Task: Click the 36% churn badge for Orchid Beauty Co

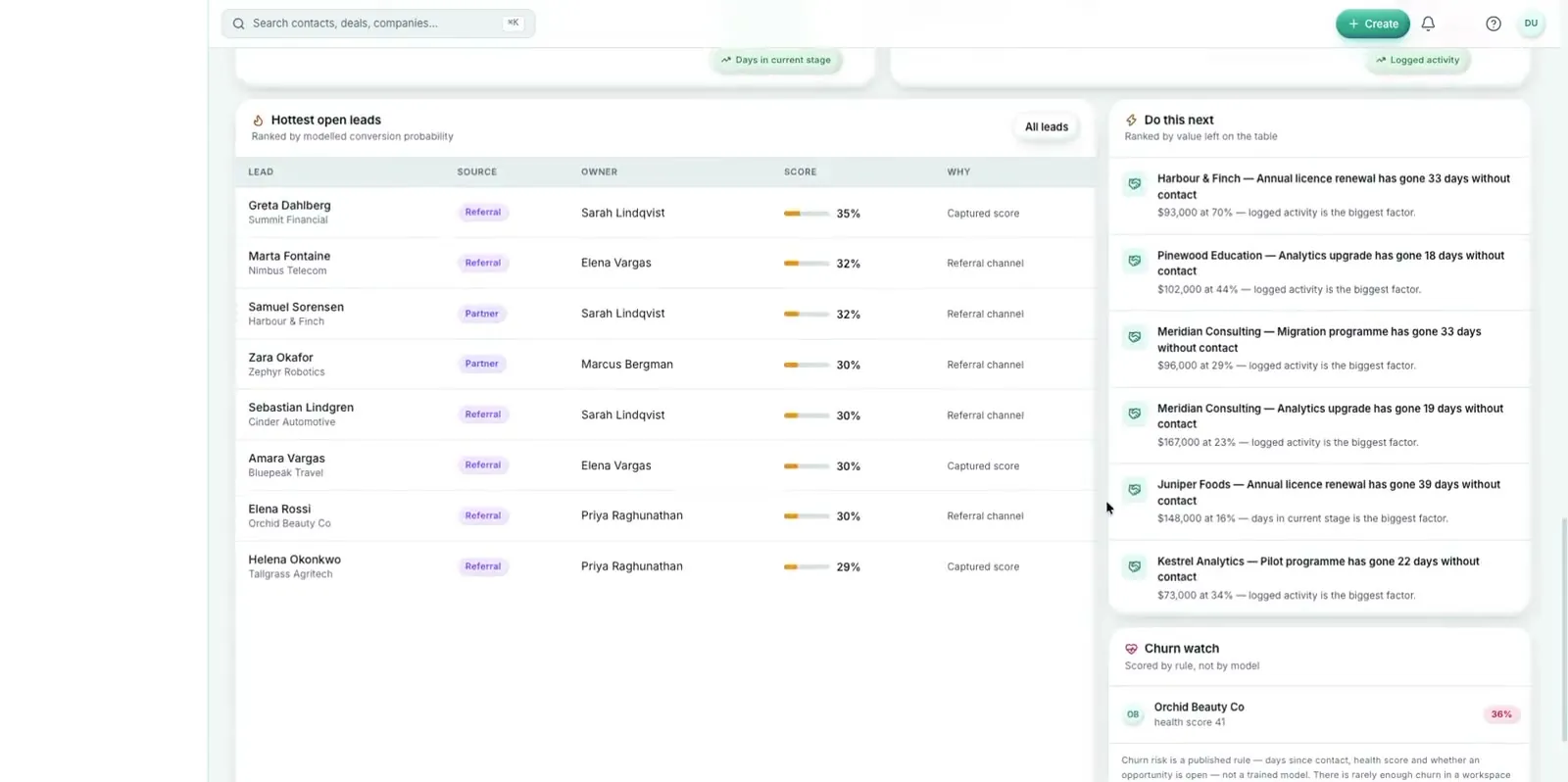Action: [x=1501, y=714]
